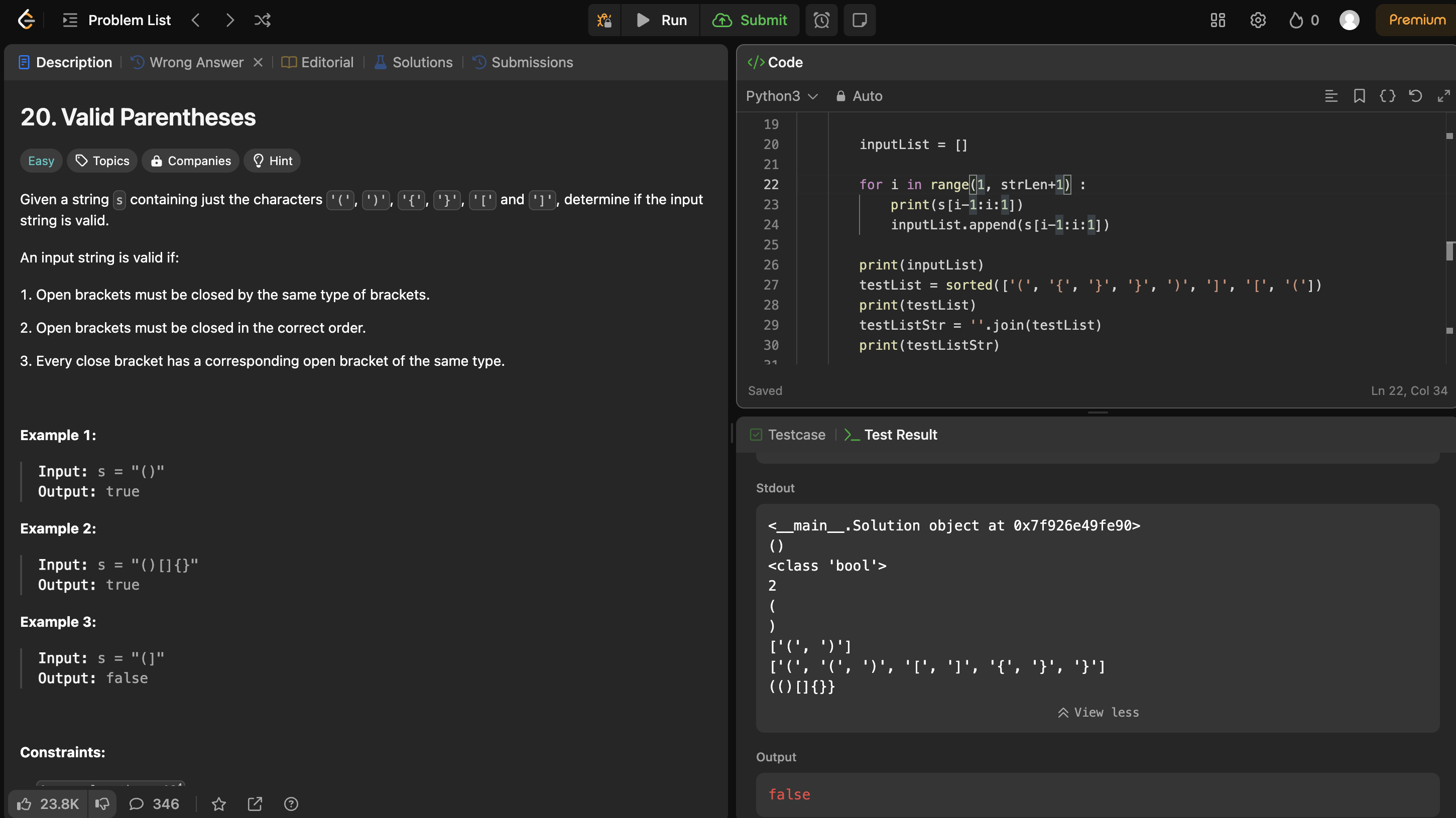Close the Wrong Answer tab
Screen dimensions: 1456x818
coord(258,62)
